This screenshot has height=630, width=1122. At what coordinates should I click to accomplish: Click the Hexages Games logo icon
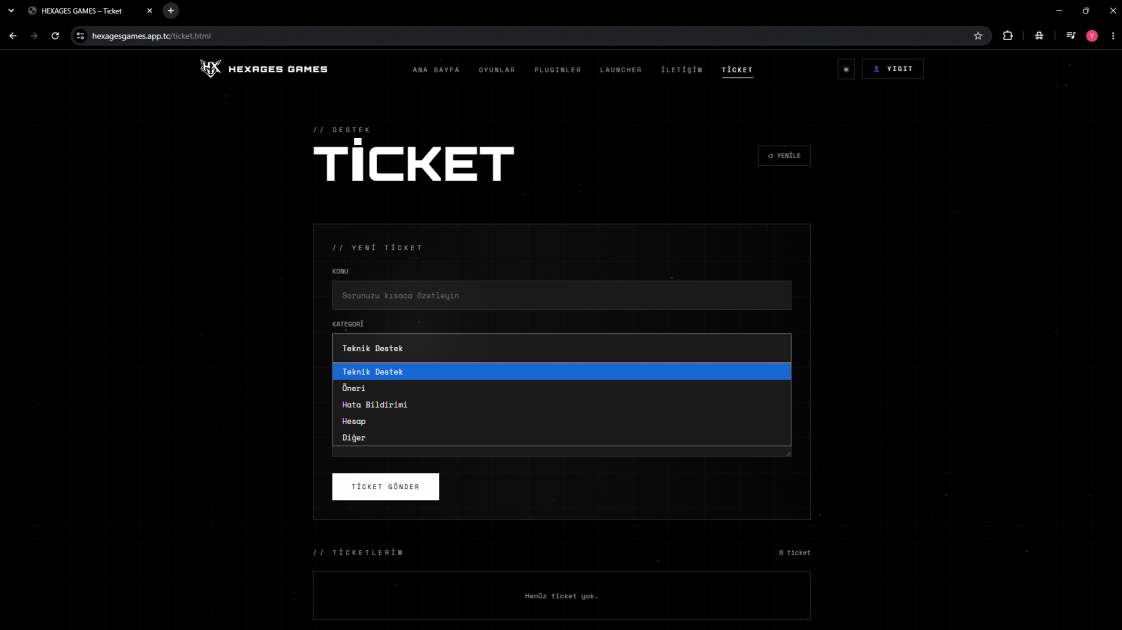(210, 69)
